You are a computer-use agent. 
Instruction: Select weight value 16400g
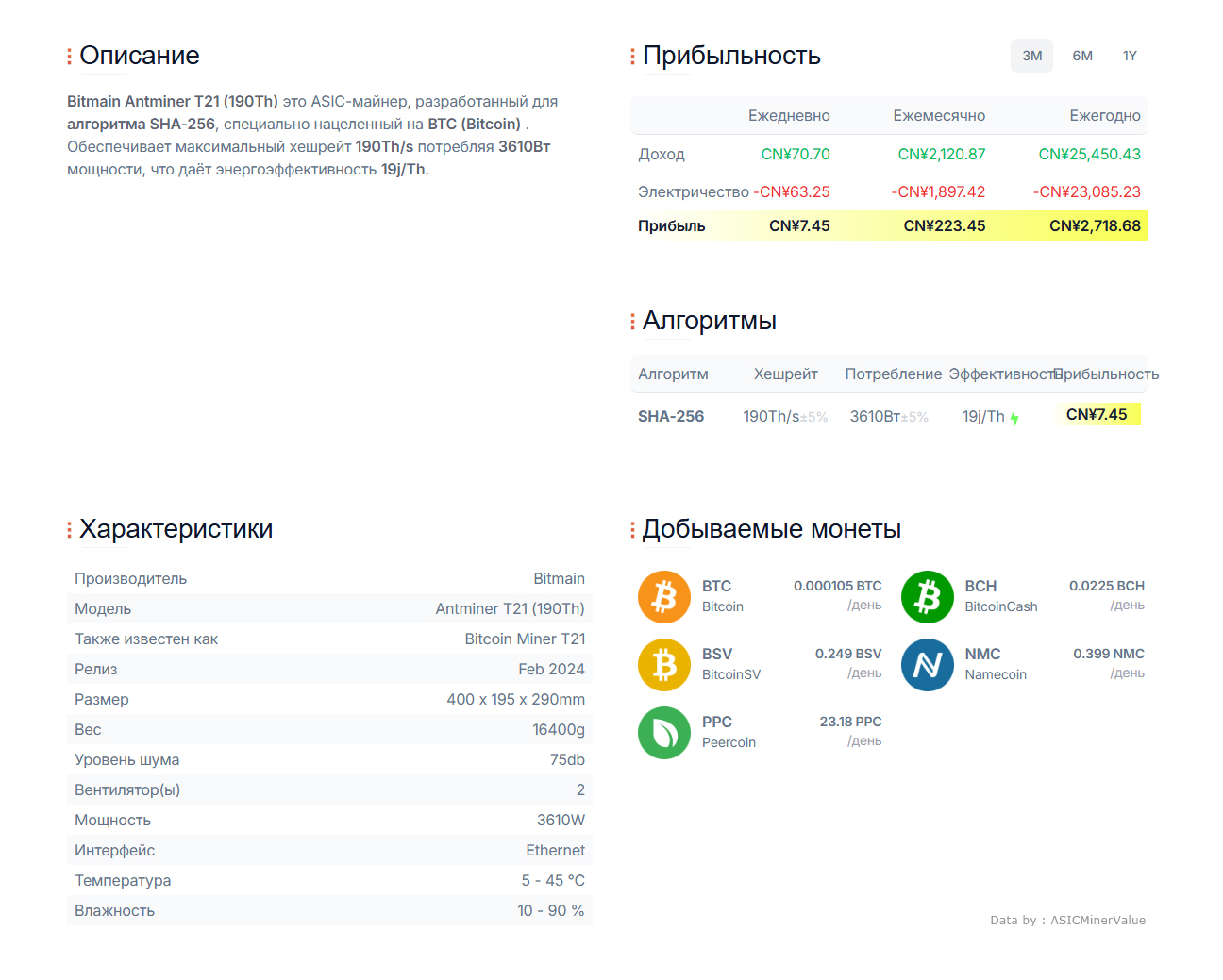click(559, 729)
